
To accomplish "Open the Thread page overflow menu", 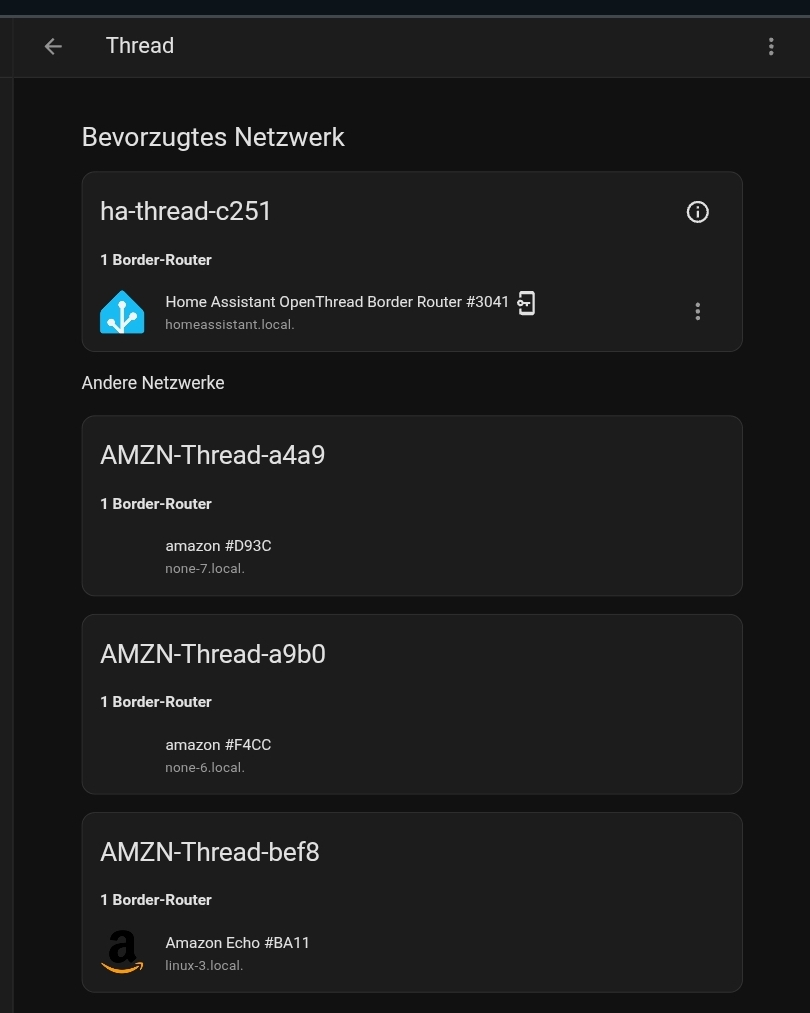I will 771,46.
